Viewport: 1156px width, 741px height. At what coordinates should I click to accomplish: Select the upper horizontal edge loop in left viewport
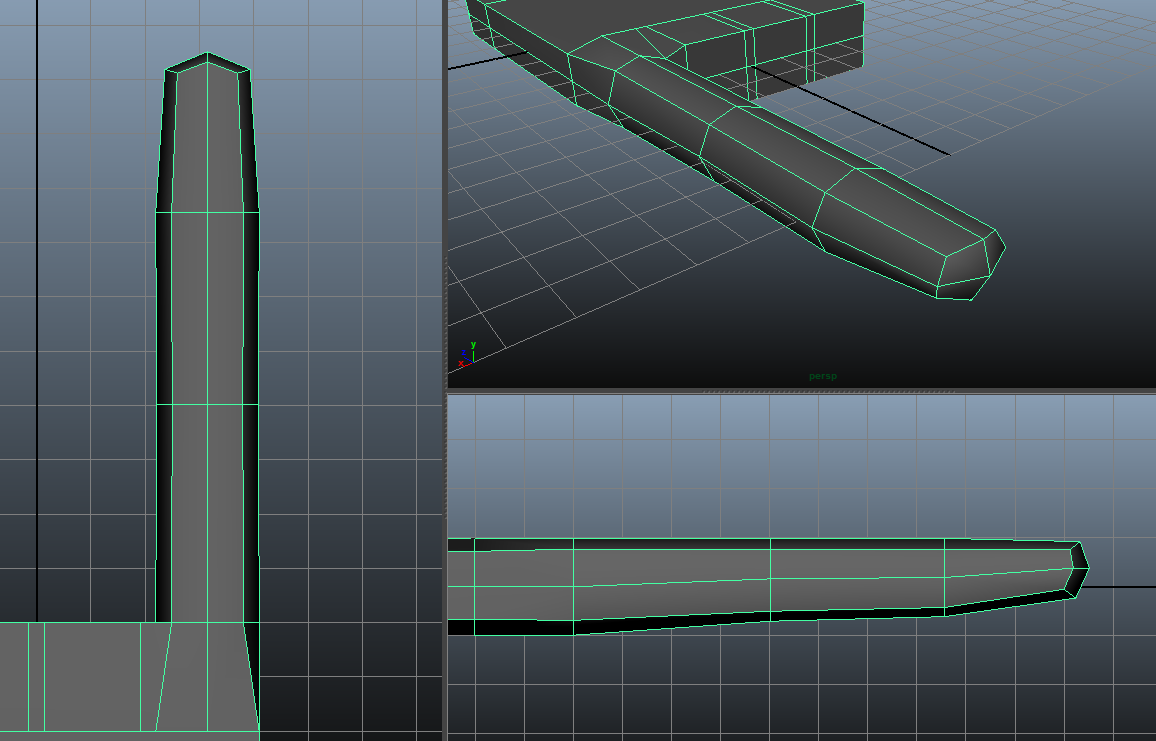click(x=208, y=212)
